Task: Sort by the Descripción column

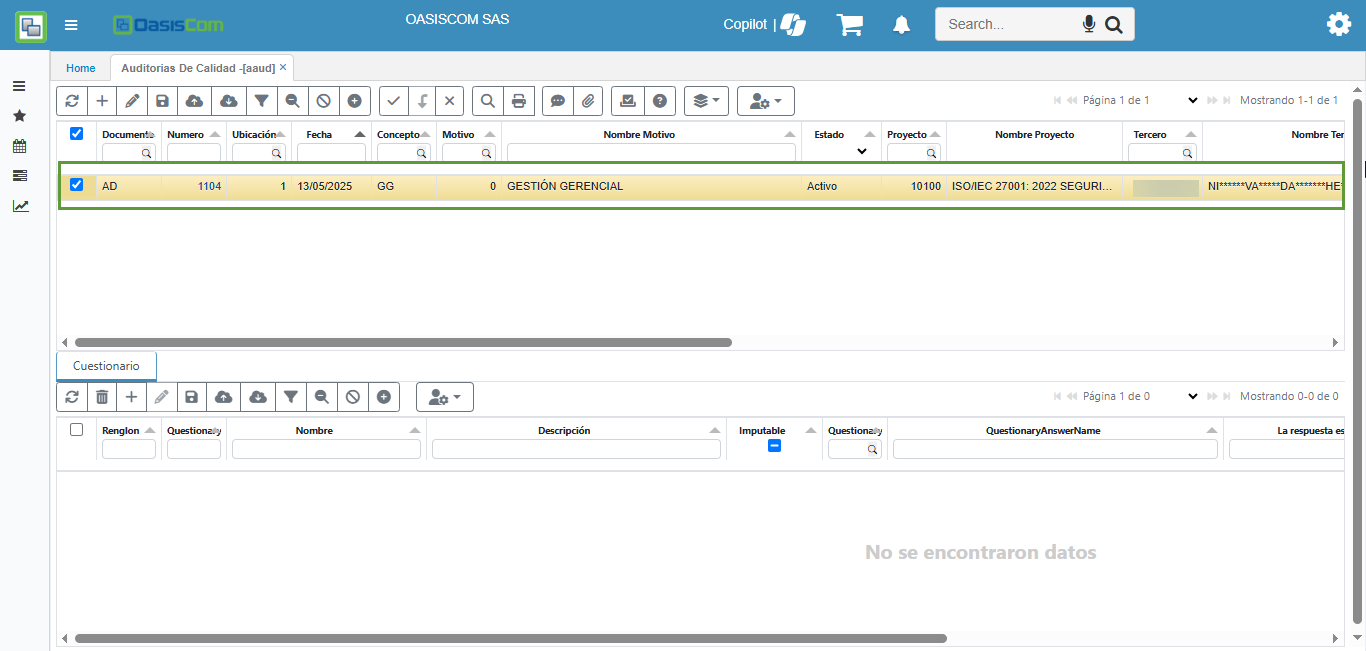Action: 564,430
